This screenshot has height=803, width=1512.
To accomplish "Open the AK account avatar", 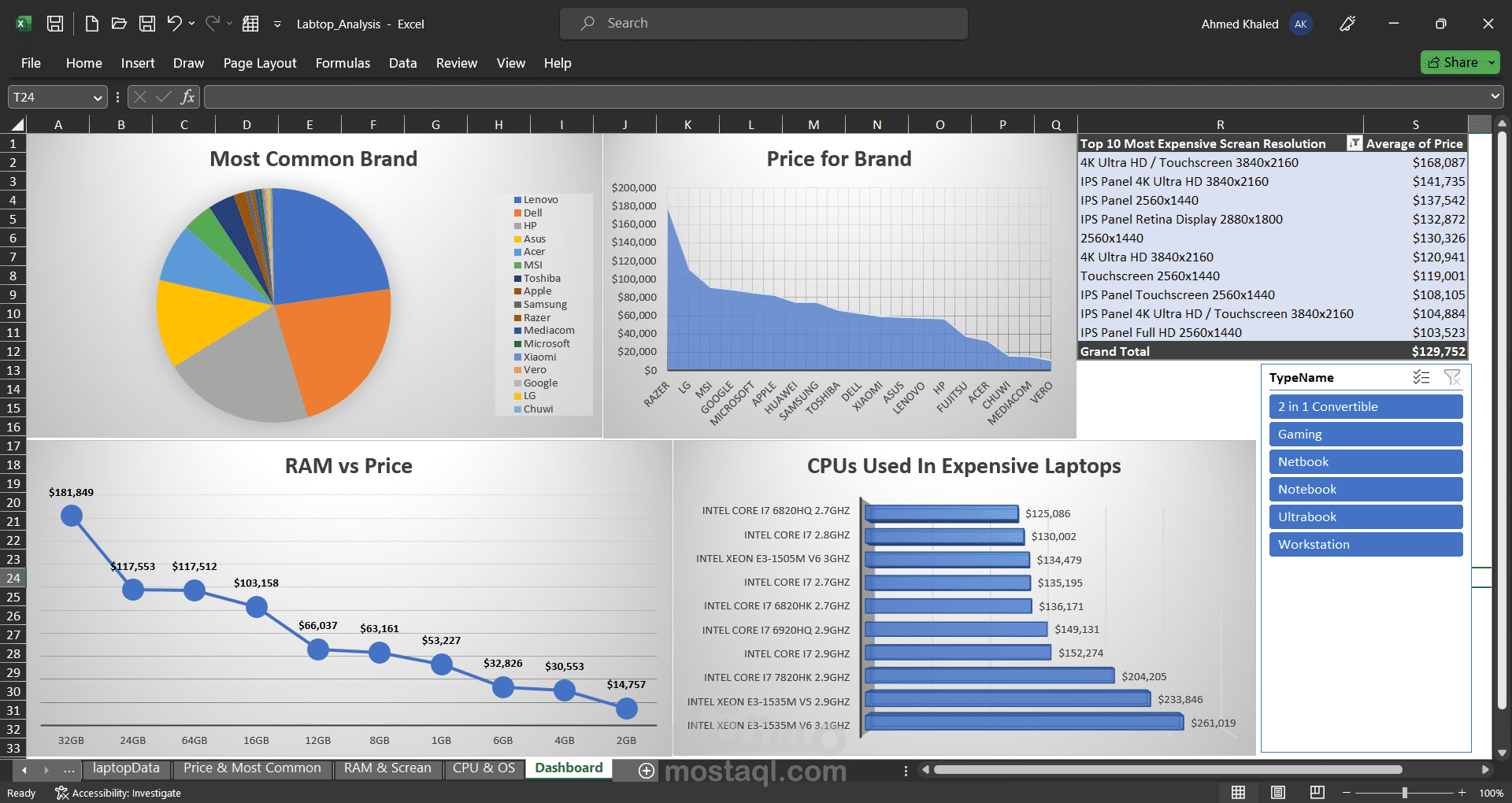I will [x=1301, y=24].
